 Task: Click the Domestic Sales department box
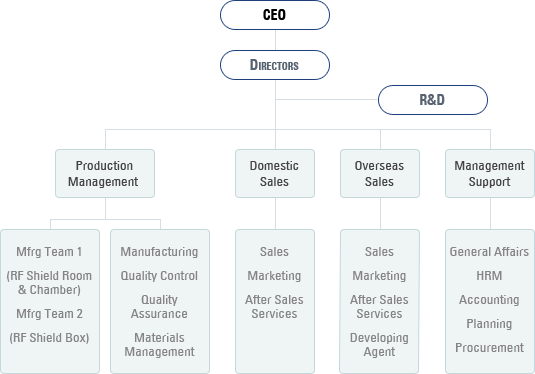click(x=275, y=173)
